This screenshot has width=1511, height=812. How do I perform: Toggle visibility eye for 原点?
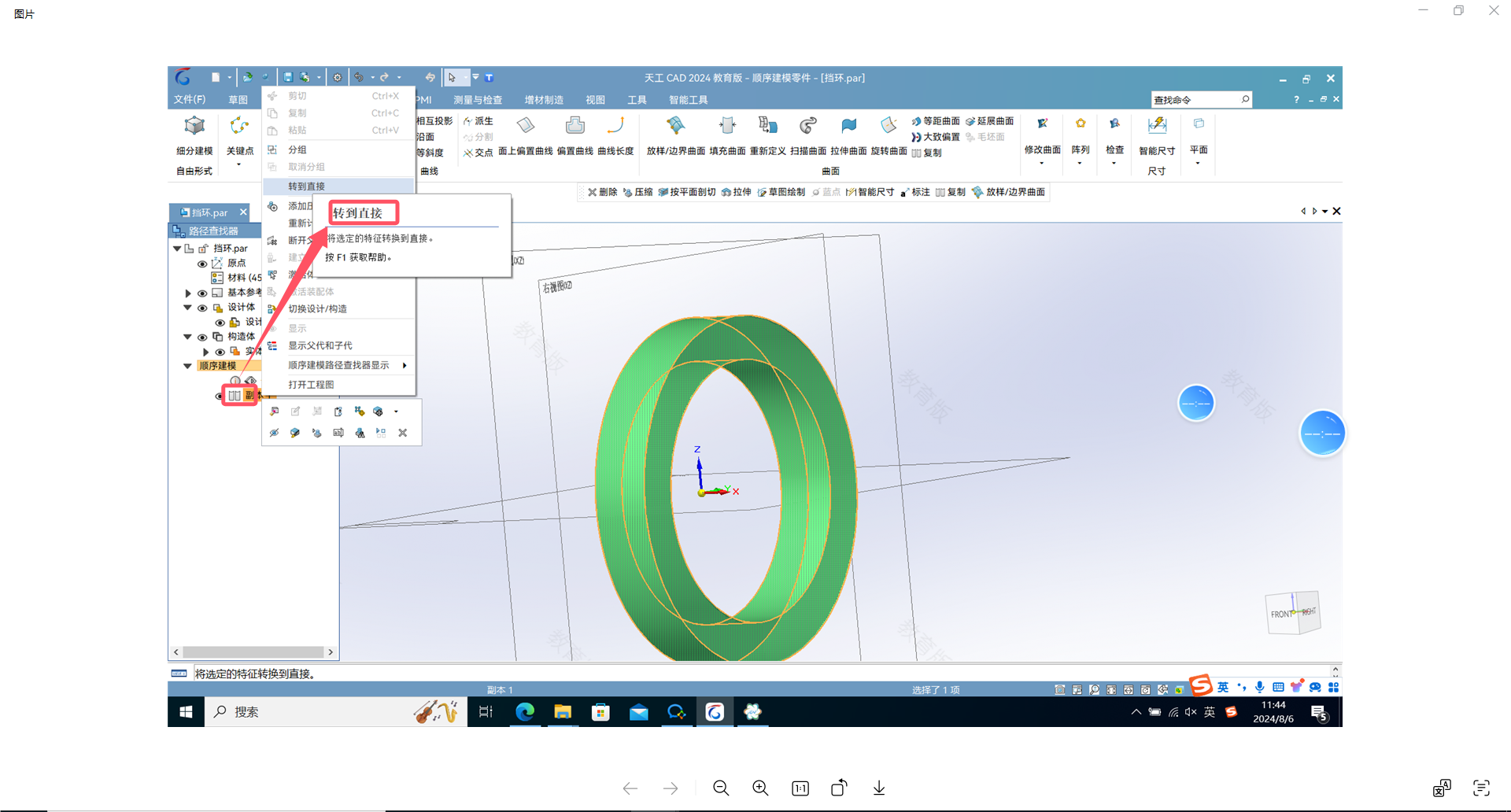(x=202, y=264)
